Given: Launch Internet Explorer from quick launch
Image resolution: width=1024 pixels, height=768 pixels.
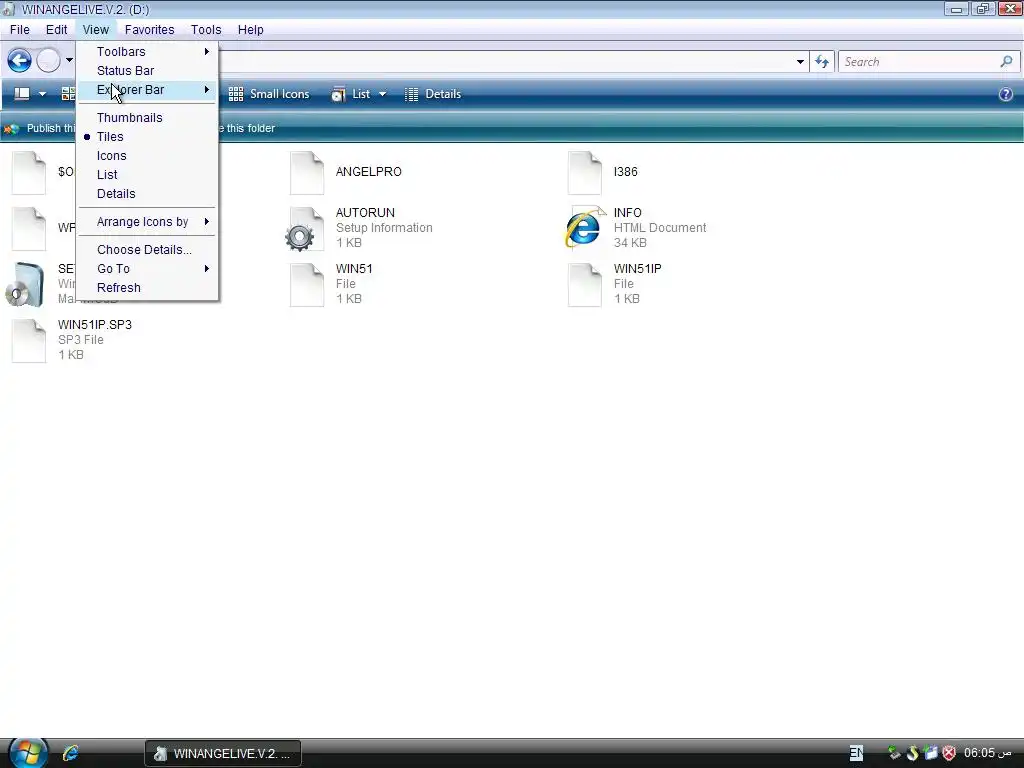Looking at the screenshot, I should tap(71, 754).
